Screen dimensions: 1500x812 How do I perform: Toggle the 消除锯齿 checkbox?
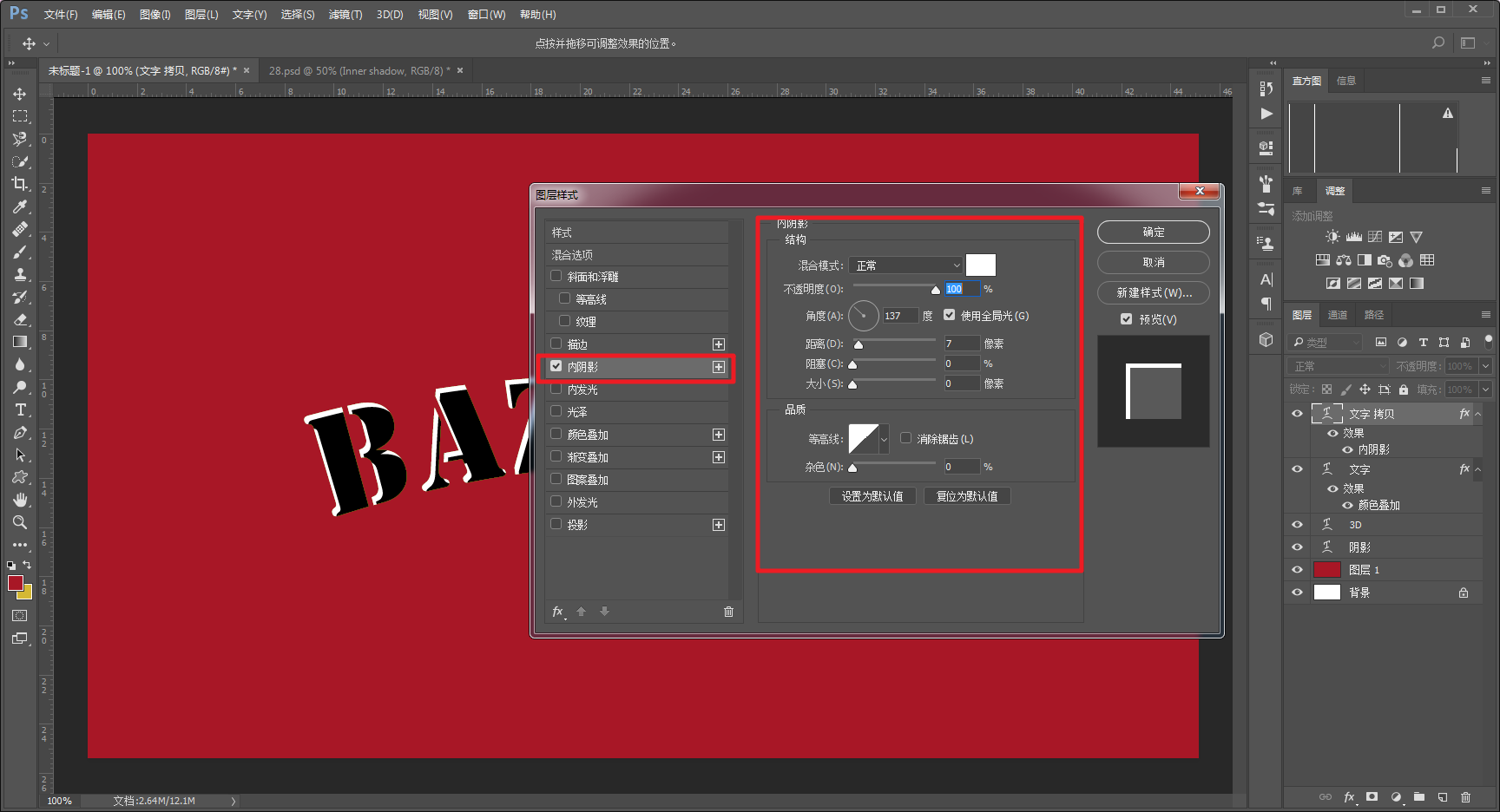(x=906, y=438)
